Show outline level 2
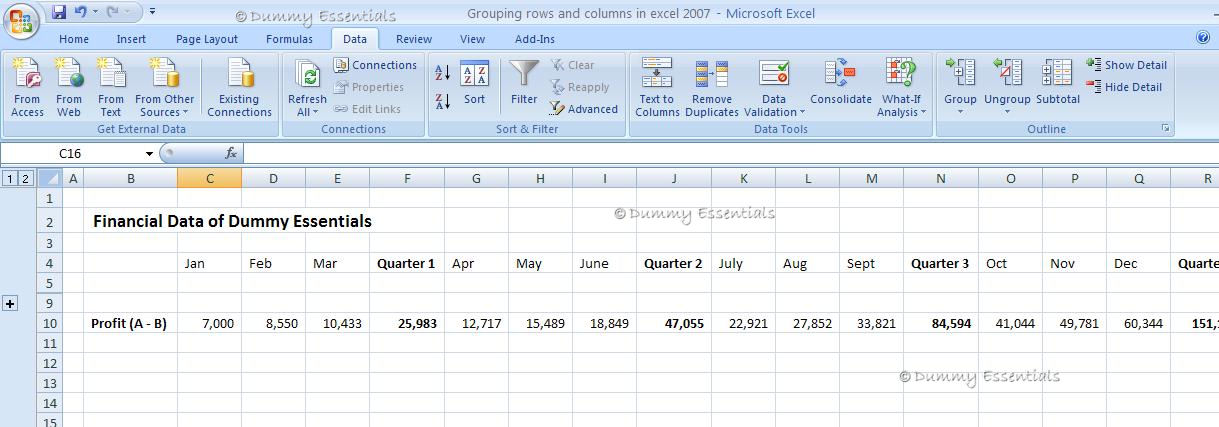 (25, 178)
